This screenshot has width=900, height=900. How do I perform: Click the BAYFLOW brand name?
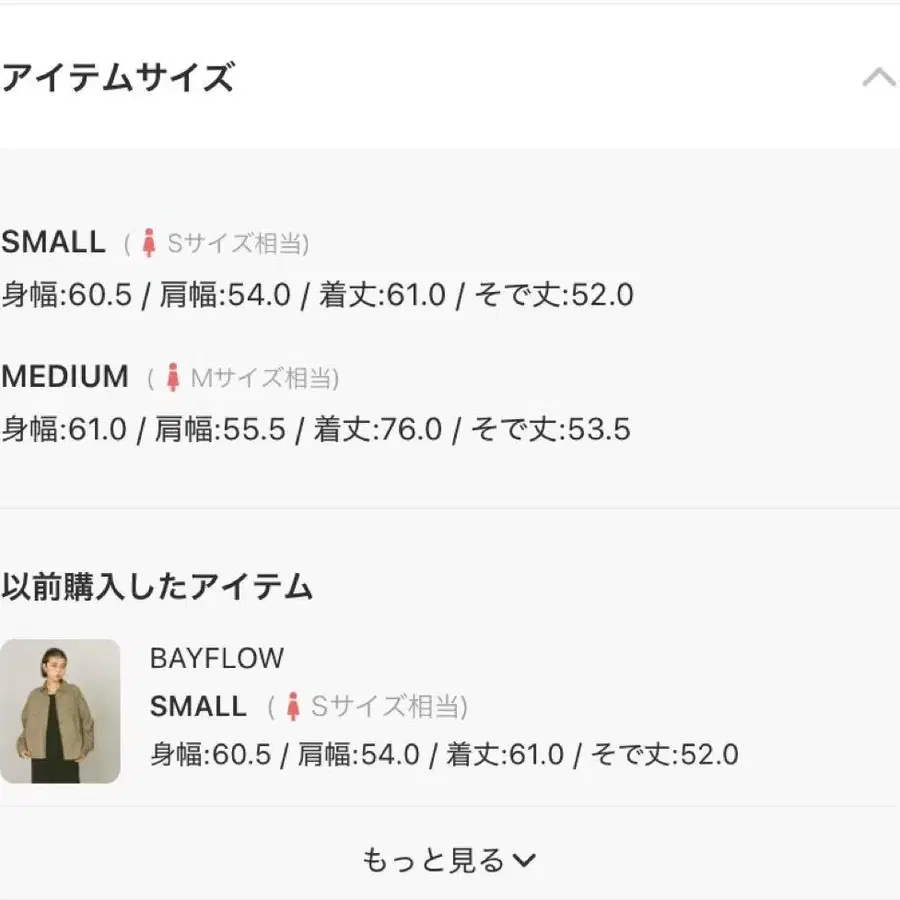click(x=217, y=658)
